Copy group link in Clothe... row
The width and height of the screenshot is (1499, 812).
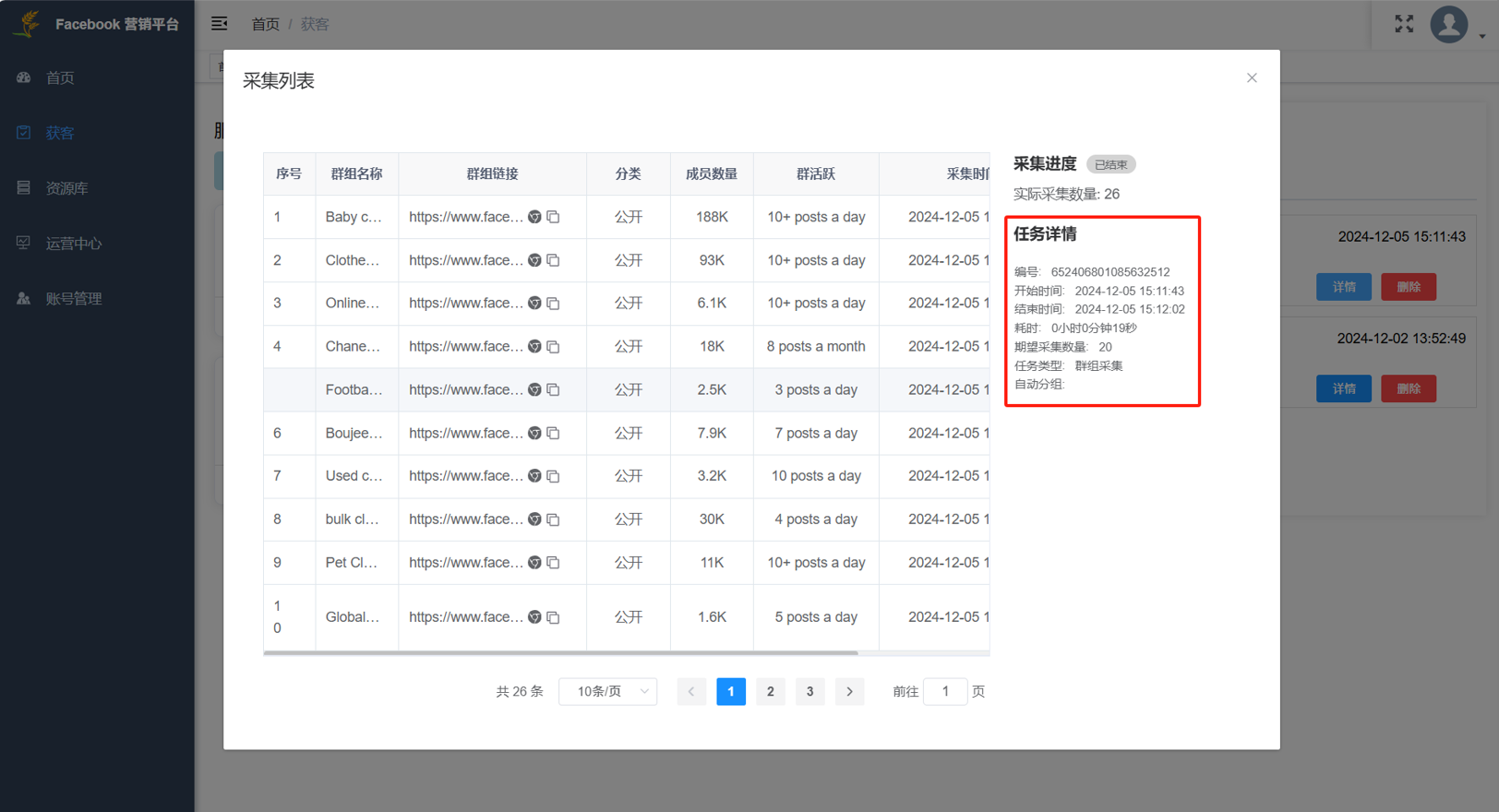click(x=553, y=260)
